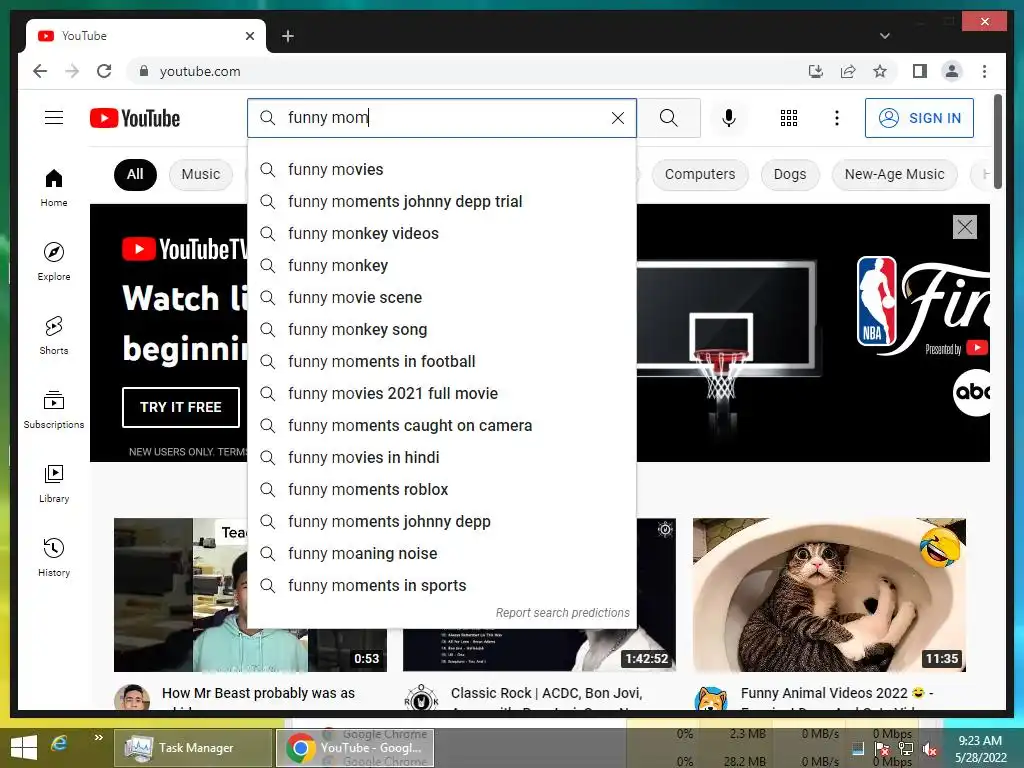
Task: Clear the search box with the X icon
Action: pos(617,118)
